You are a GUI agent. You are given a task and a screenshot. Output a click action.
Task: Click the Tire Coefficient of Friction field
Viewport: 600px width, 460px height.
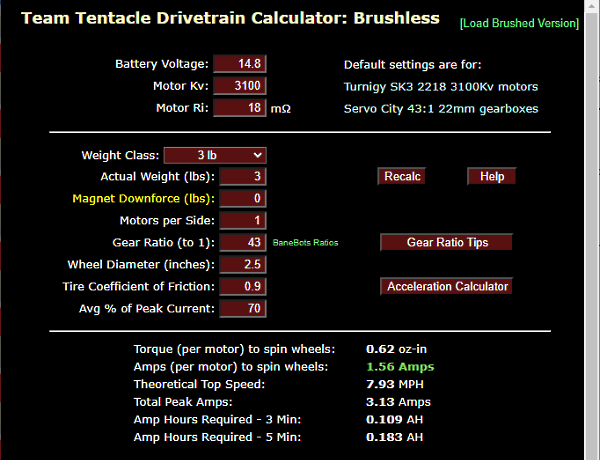tap(242, 287)
